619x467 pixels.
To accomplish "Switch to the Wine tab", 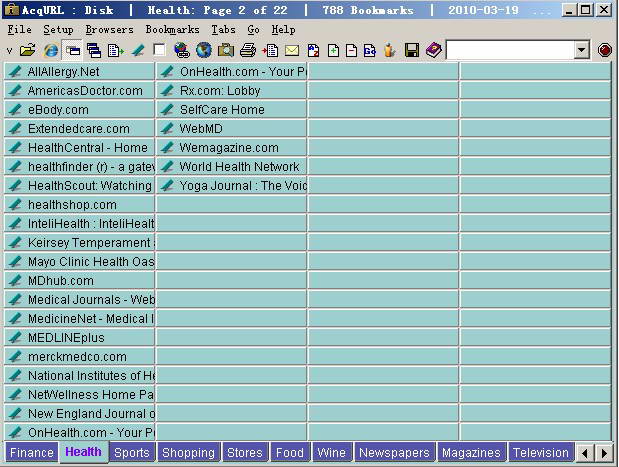I will 332,452.
